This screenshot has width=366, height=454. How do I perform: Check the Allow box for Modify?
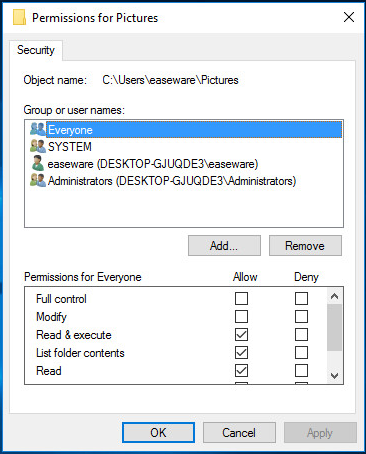point(241,316)
